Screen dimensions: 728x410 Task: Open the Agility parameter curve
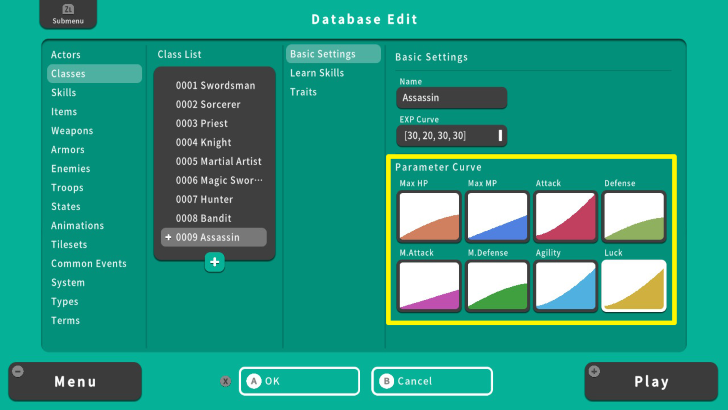click(566, 286)
